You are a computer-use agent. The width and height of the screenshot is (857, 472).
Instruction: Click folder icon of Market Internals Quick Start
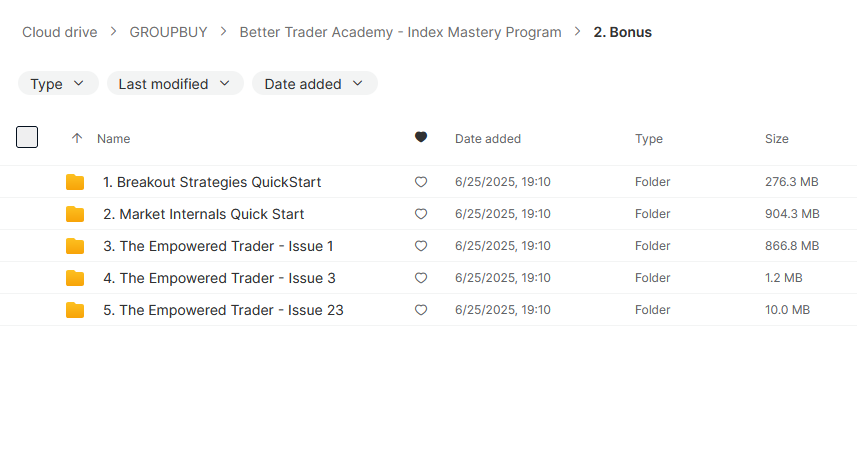[75, 214]
